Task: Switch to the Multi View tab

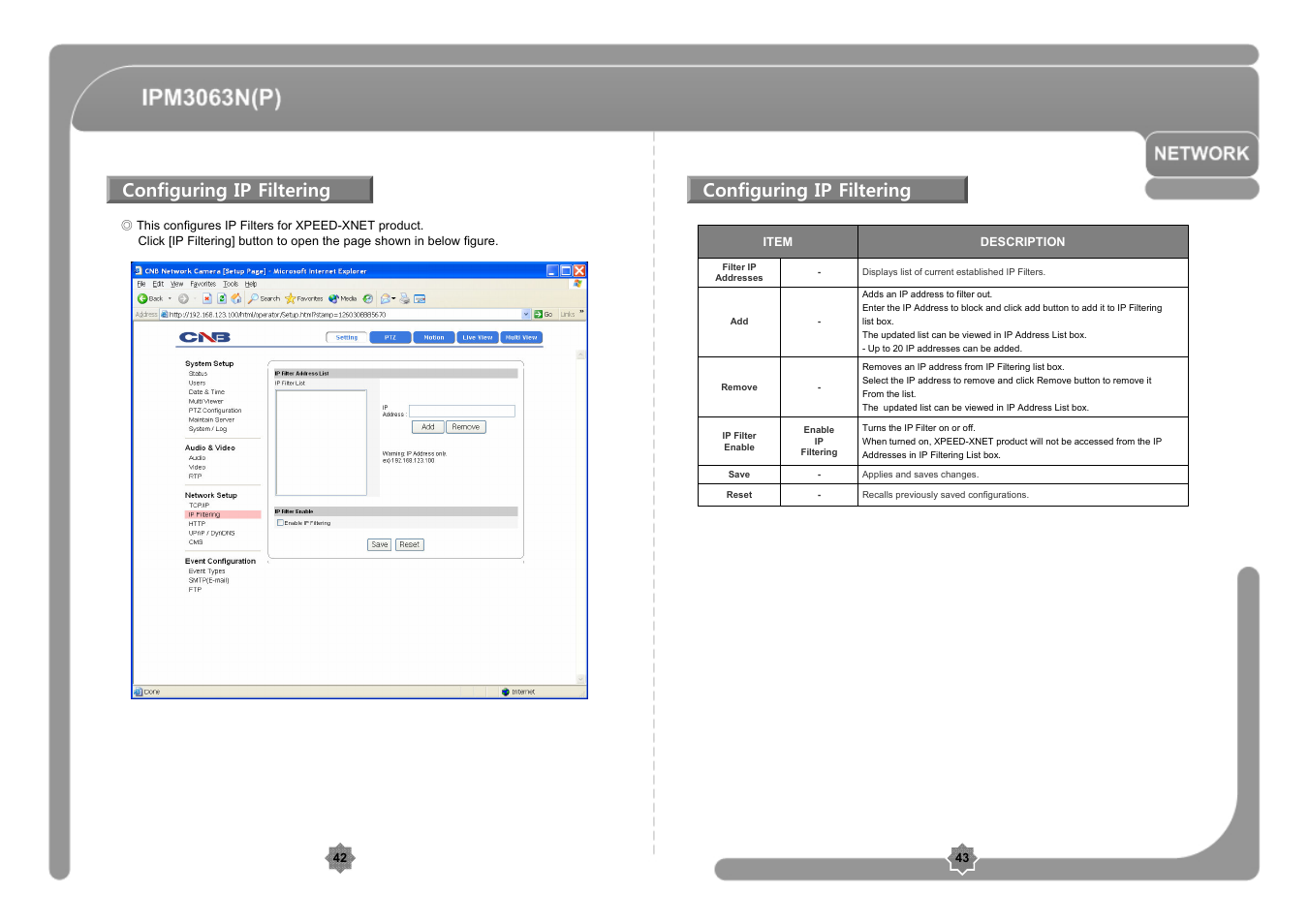Action: pos(521,338)
